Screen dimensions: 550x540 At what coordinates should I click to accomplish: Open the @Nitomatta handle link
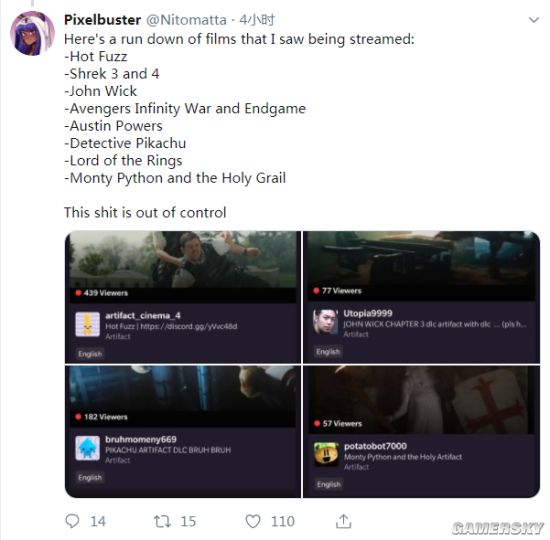[186, 20]
